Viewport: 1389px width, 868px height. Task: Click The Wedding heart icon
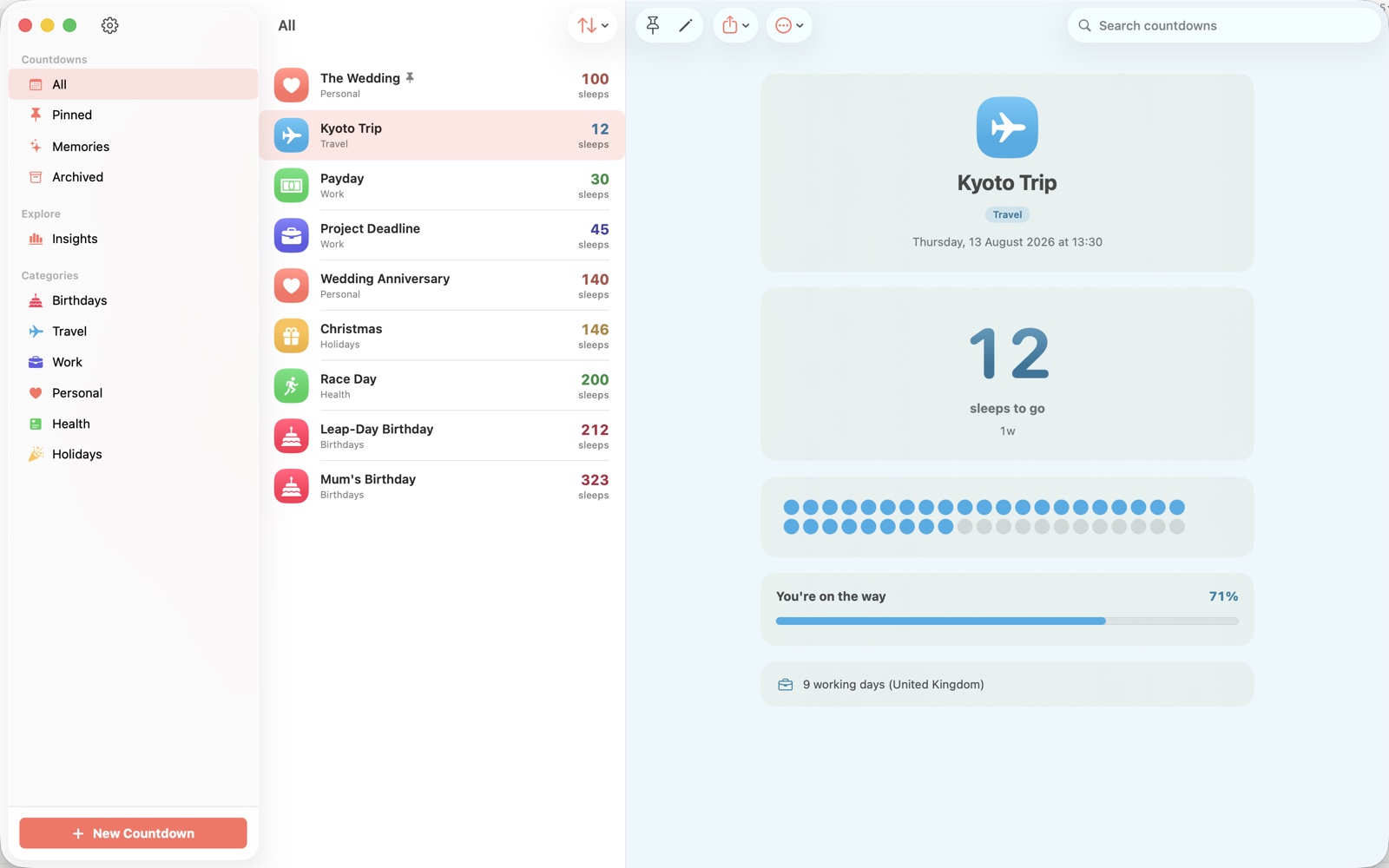(292, 85)
